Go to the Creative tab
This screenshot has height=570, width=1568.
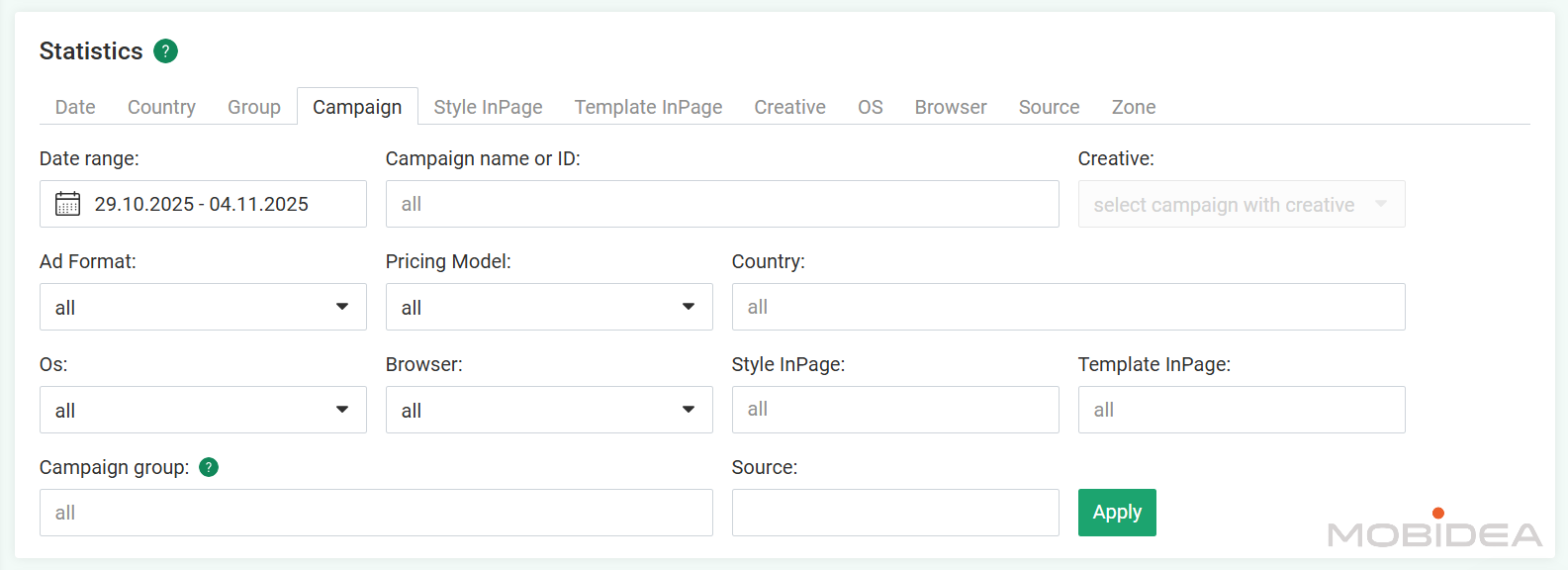coord(789,107)
